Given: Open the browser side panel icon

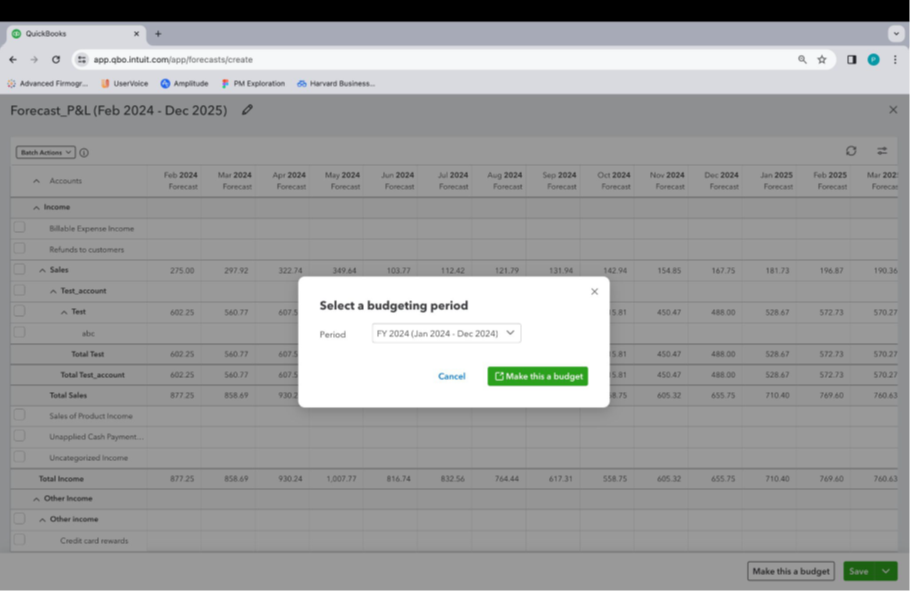Looking at the screenshot, I should click(x=851, y=60).
